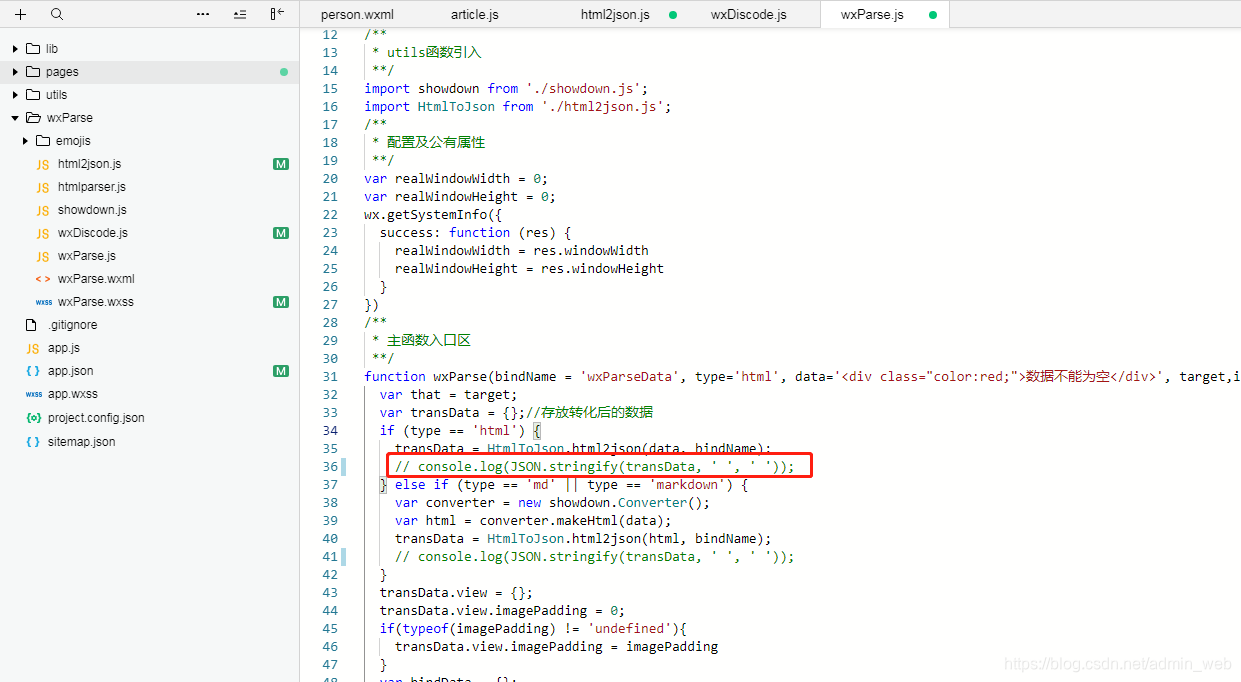1241x682 pixels.
Task: Open the file search magnifier icon
Action: pyautogui.click(x=57, y=14)
